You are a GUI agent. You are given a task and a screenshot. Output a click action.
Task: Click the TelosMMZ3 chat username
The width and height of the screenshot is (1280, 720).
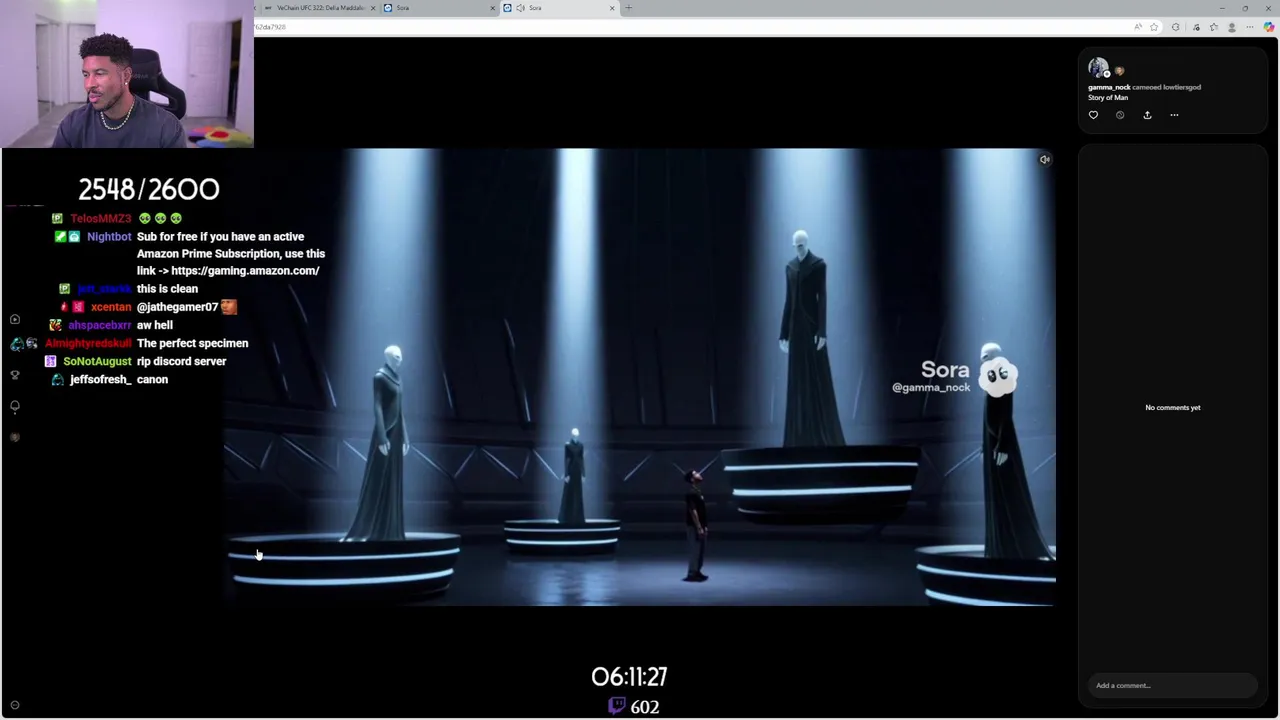tap(100, 218)
